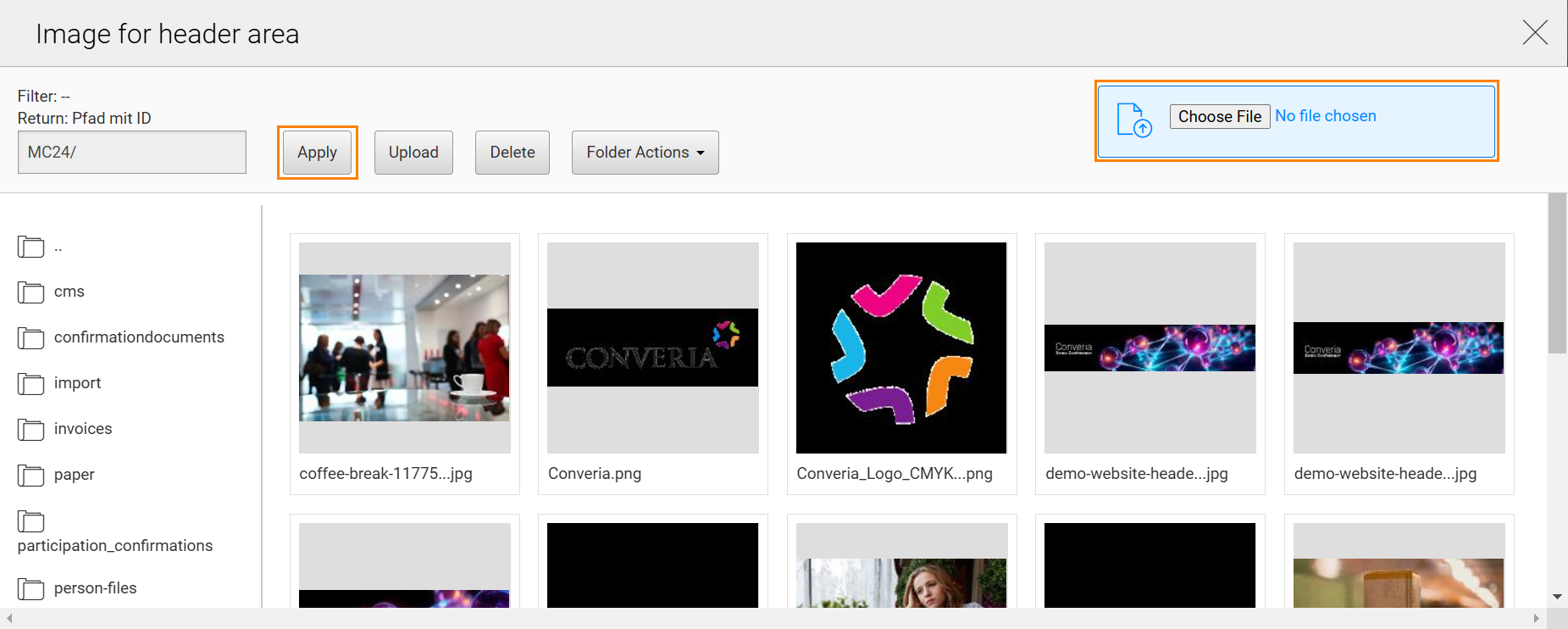Click the upload file icon
This screenshot has width=1568, height=629.
pos(1134,120)
